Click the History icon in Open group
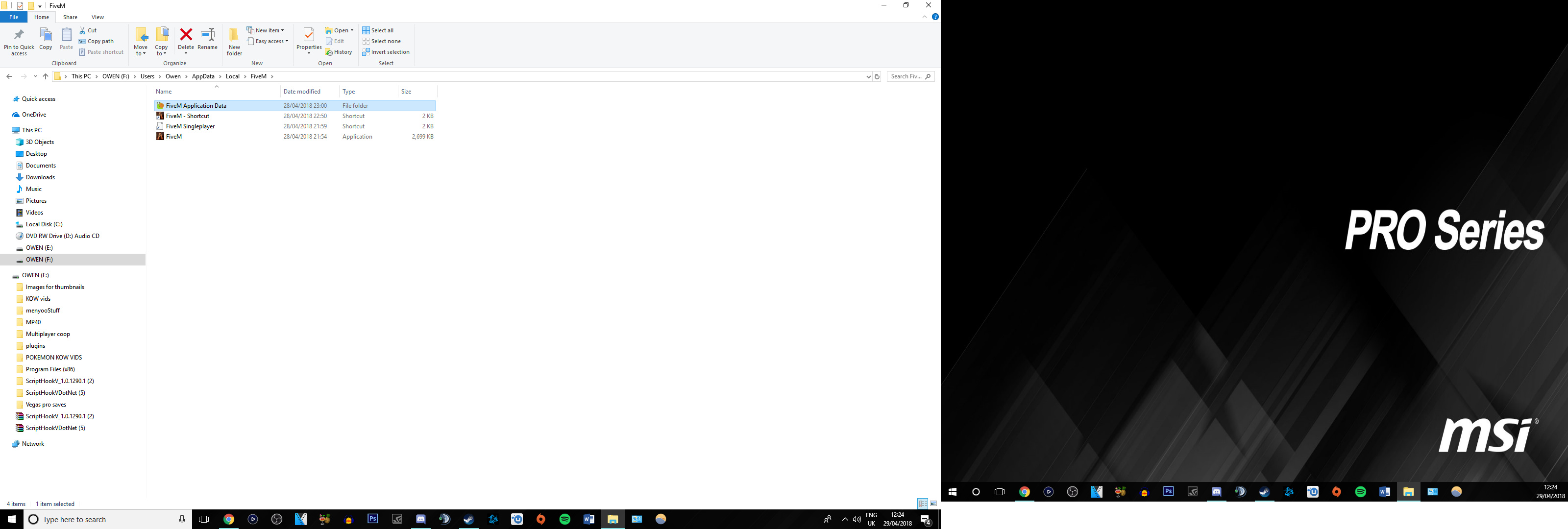1568x529 pixels. (329, 52)
